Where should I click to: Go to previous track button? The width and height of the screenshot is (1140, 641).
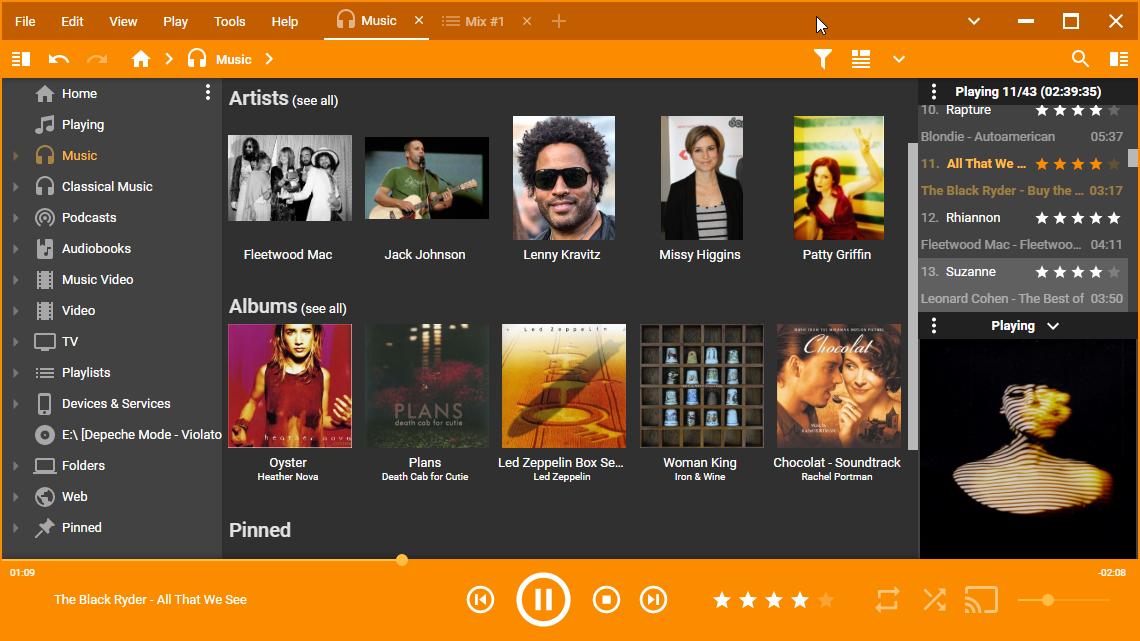[480, 599]
